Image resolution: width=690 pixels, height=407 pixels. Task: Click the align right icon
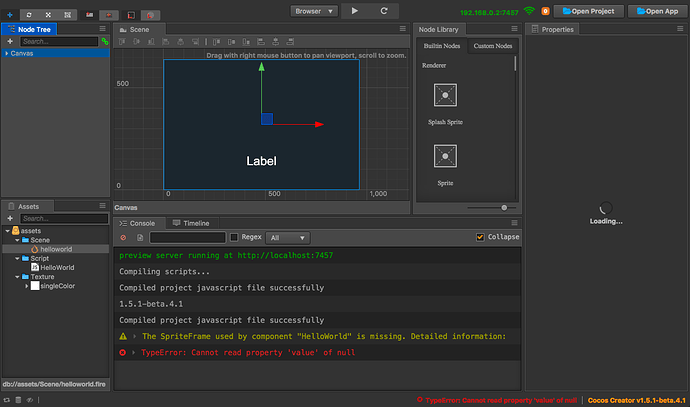tap(195, 42)
